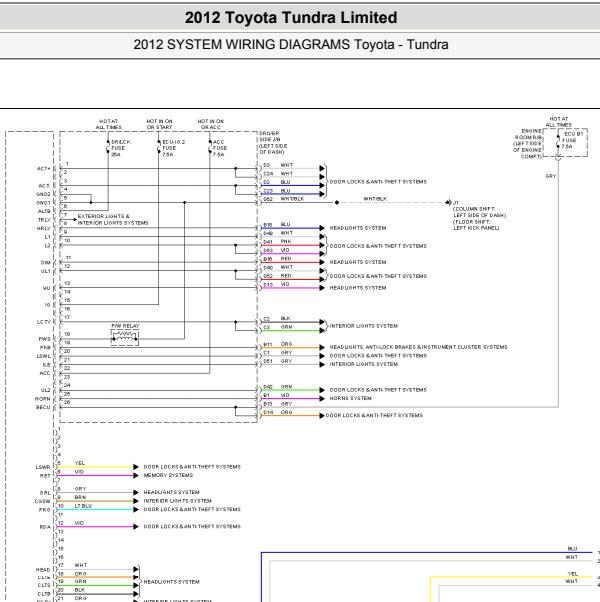Click the P/W RELAY symbol
Image resolution: width=600 pixels, height=602 pixels.
tap(125, 336)
